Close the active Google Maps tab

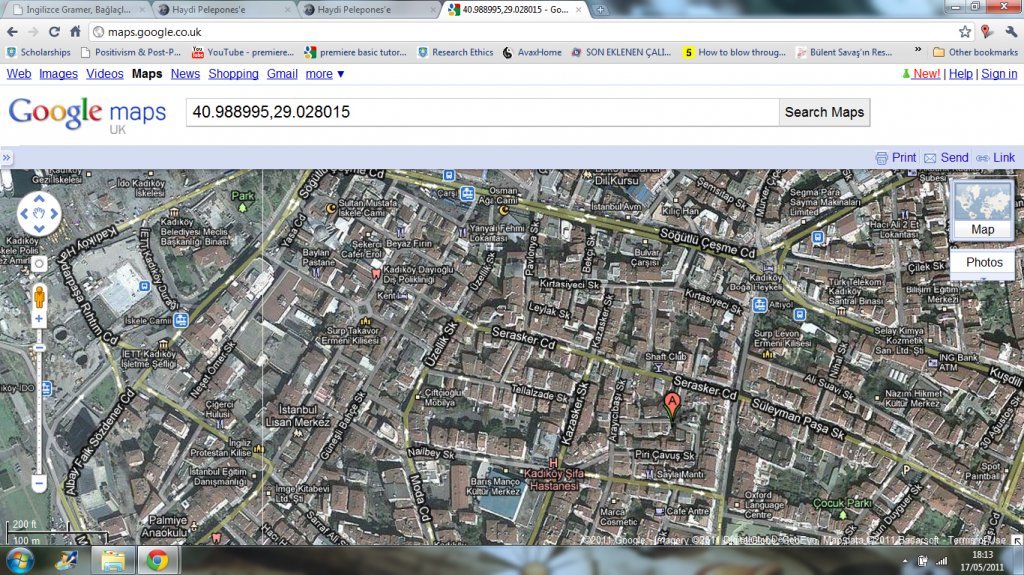[x=578, y=10]
